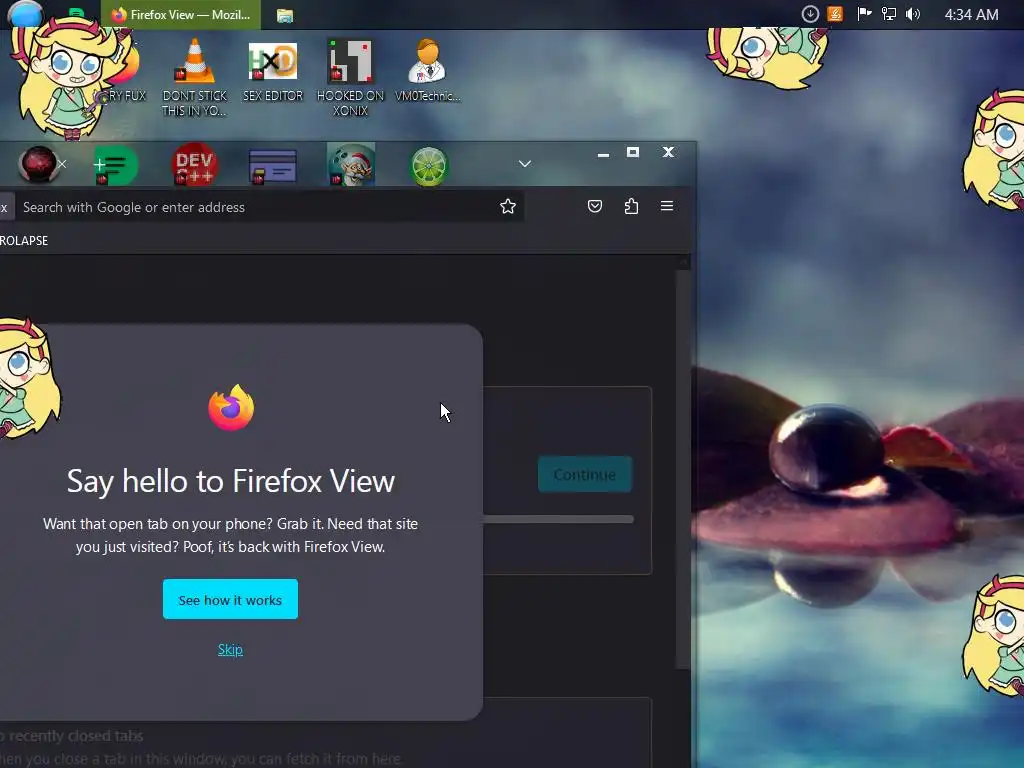Open the VMOTechnic doctor icon shortcut
Screen dimensions: 1024x768
(428, 69)
